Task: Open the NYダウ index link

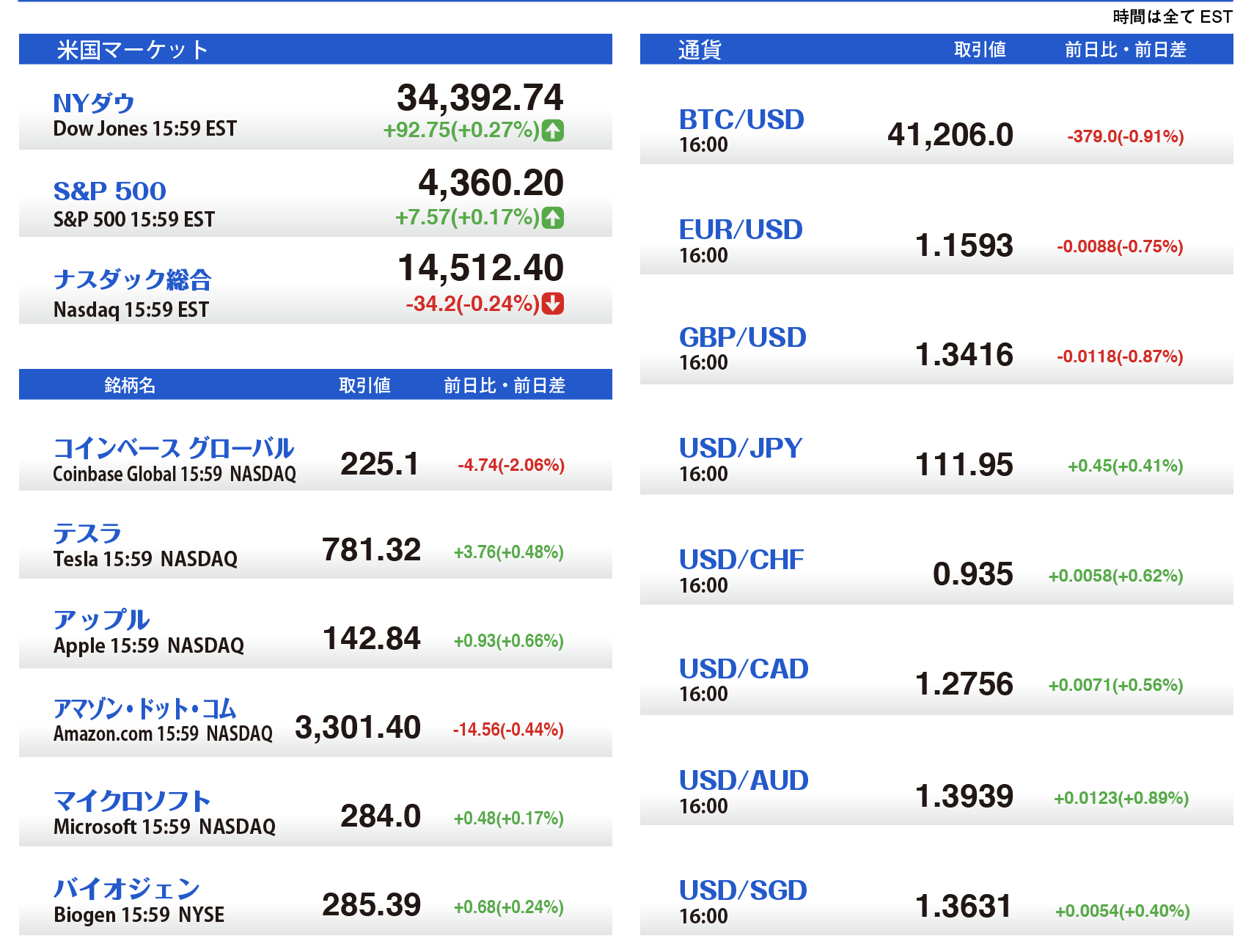Action: click(94, 103)
